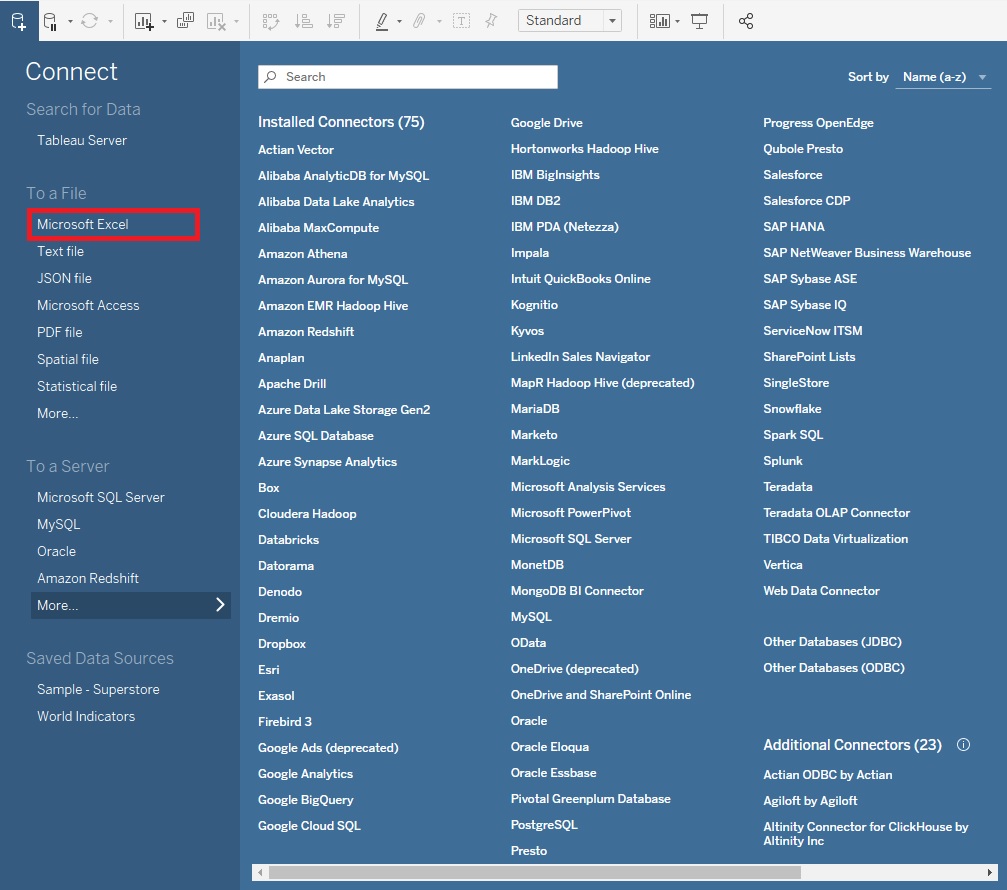Choose PostgreSQL connector
The image size is (1007, 890).
pyautogui.click(x=544, y=825)
